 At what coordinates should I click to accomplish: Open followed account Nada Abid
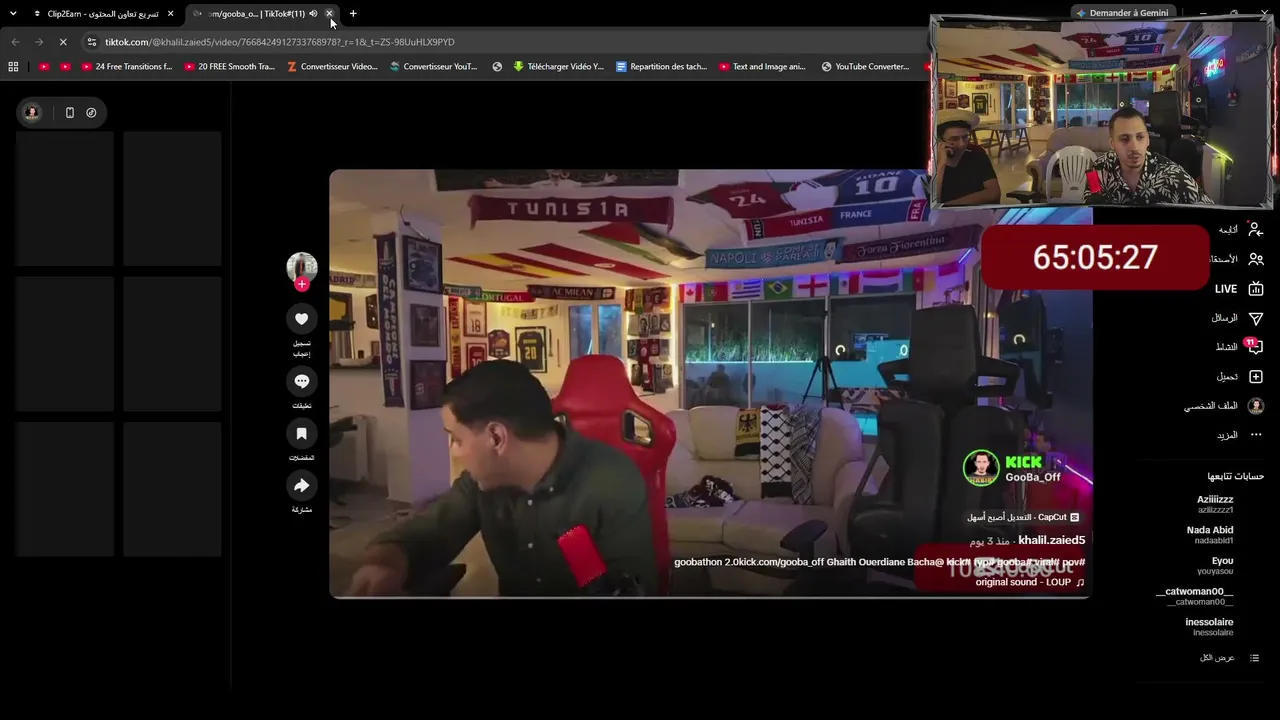pyautogui.click(x=1210, y=535)
